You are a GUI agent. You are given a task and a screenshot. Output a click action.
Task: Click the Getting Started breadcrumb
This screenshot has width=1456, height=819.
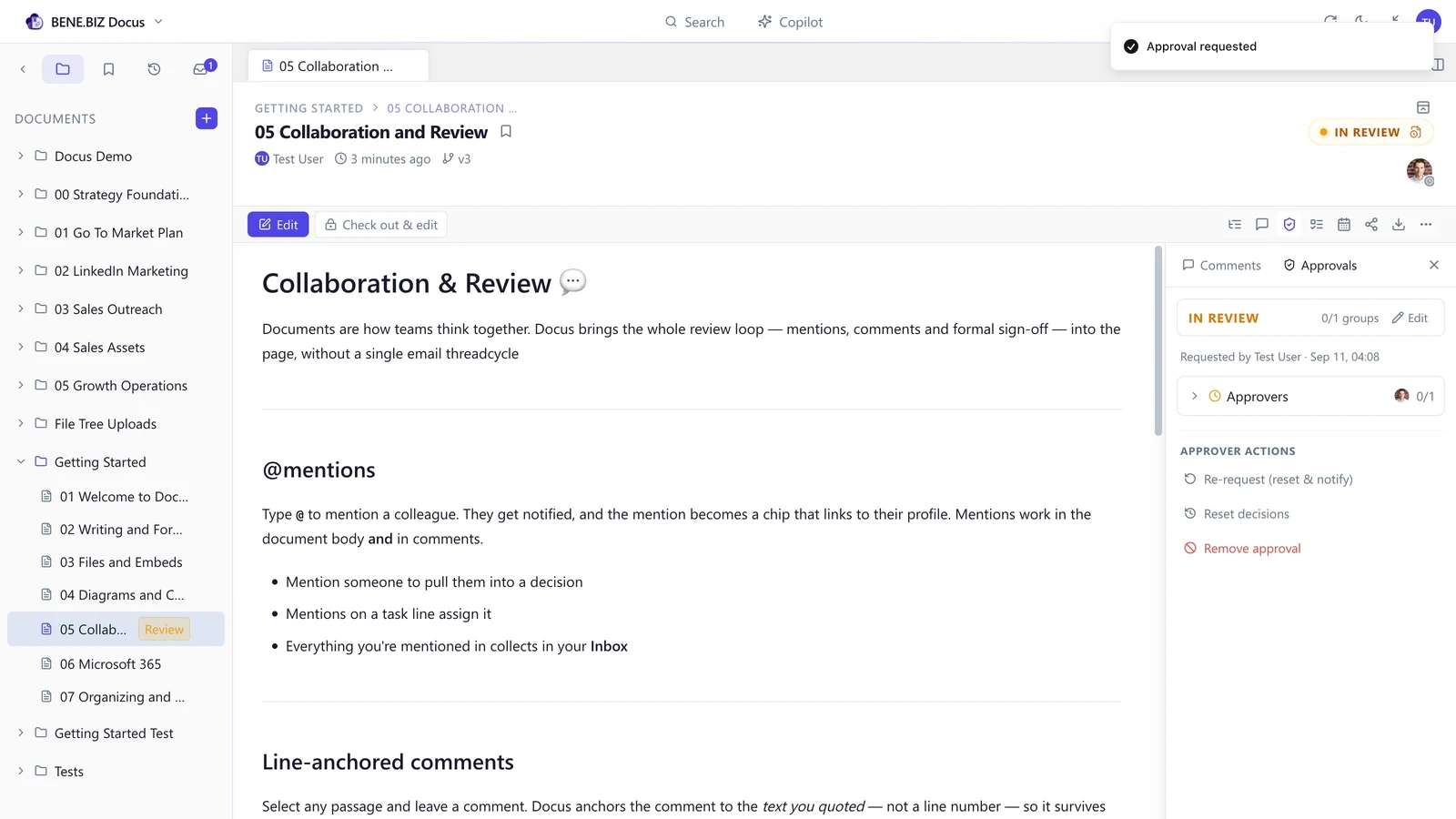tap(308, 108)
